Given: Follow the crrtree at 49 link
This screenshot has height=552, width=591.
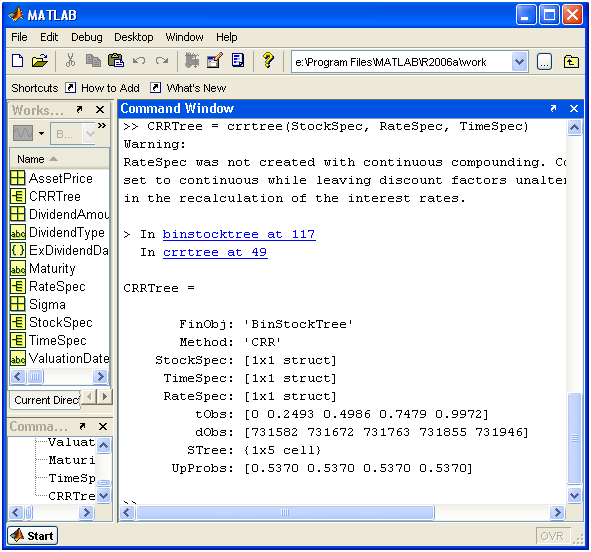Looking at the screenshot, I should pyautogui.click(x=215, y=252).
